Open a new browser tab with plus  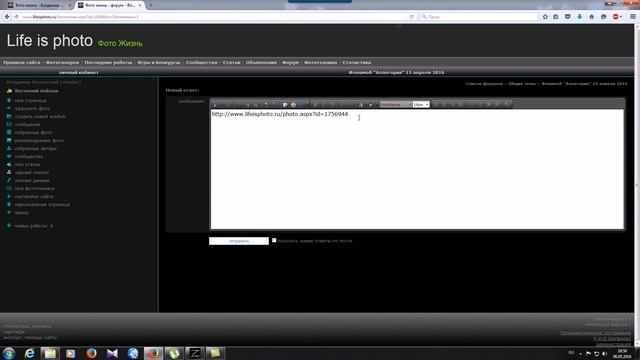(151, 5)
